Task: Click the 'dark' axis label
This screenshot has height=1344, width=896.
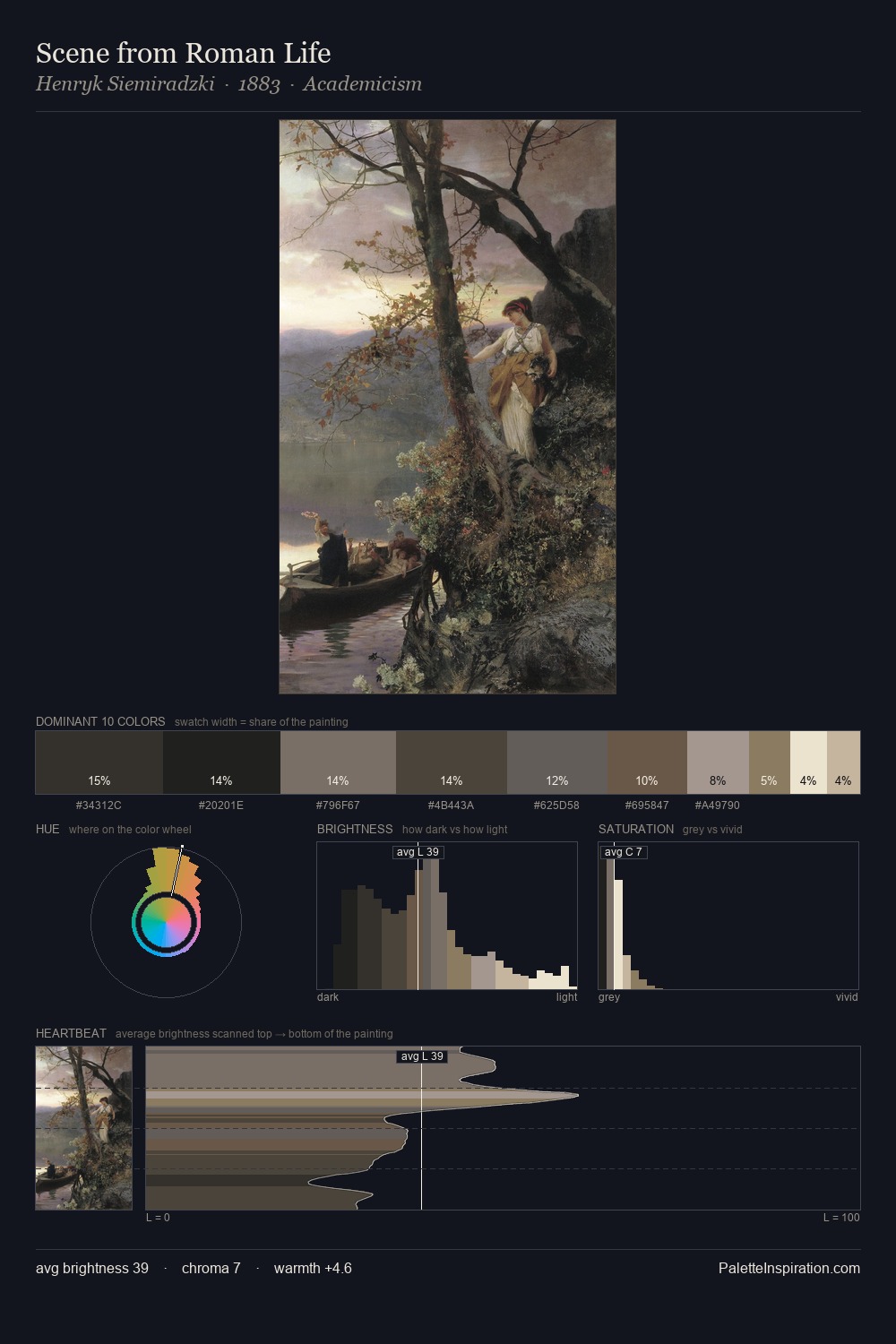Action: 328,997
